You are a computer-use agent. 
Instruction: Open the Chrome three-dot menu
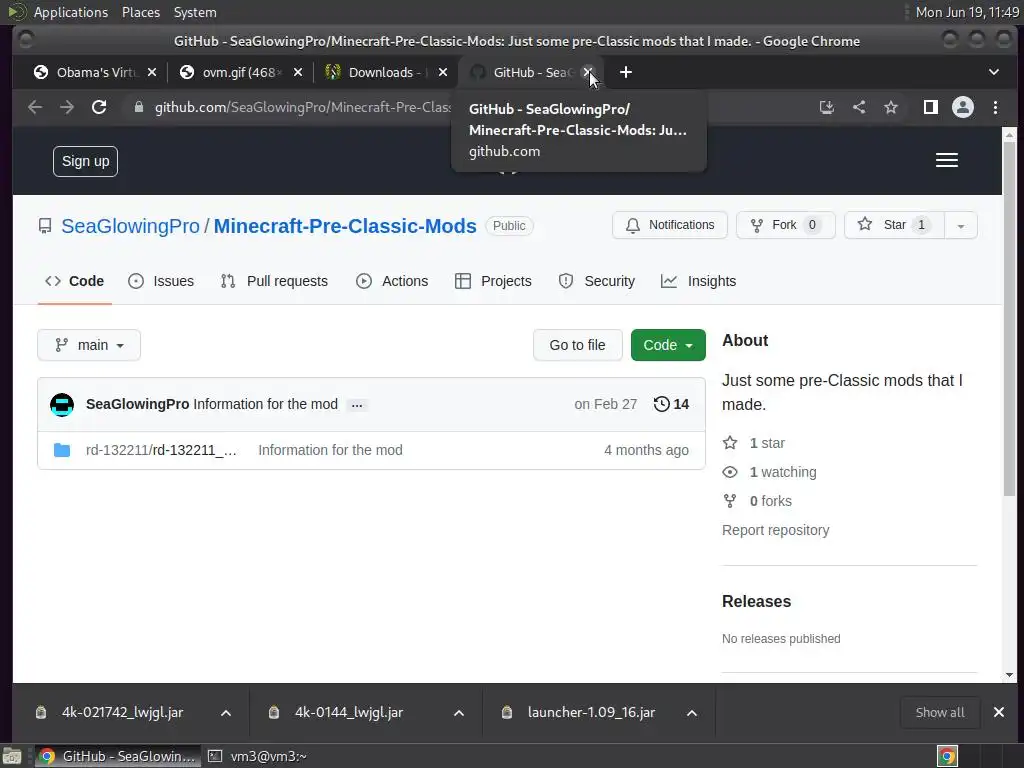point(995,107)
